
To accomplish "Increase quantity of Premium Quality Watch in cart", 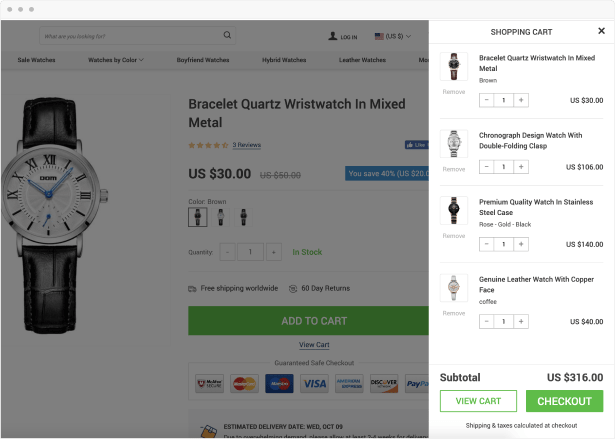I will click(522, 244).
